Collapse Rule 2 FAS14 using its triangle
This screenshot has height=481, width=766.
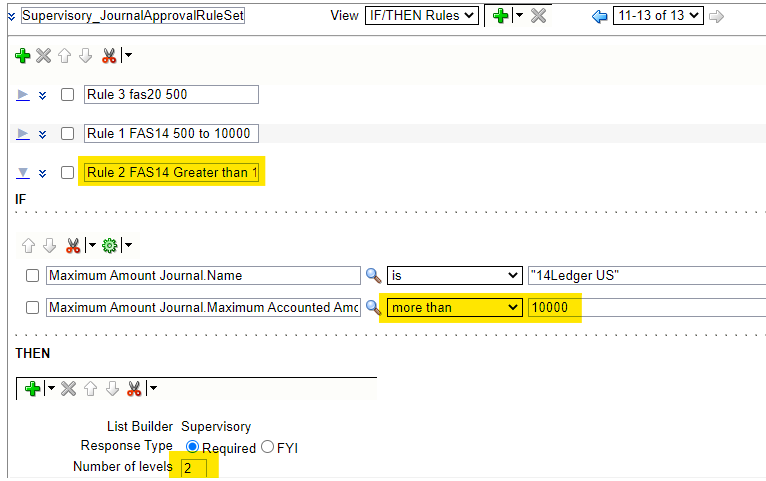coord(23,173)
